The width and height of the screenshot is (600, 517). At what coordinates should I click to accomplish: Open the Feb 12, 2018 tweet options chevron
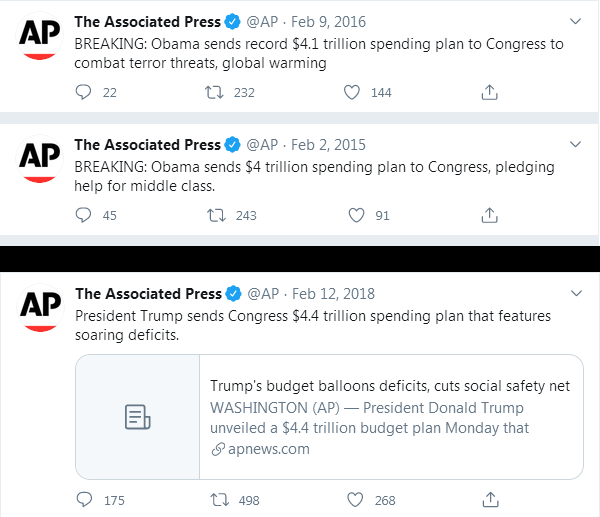(576, 293)
